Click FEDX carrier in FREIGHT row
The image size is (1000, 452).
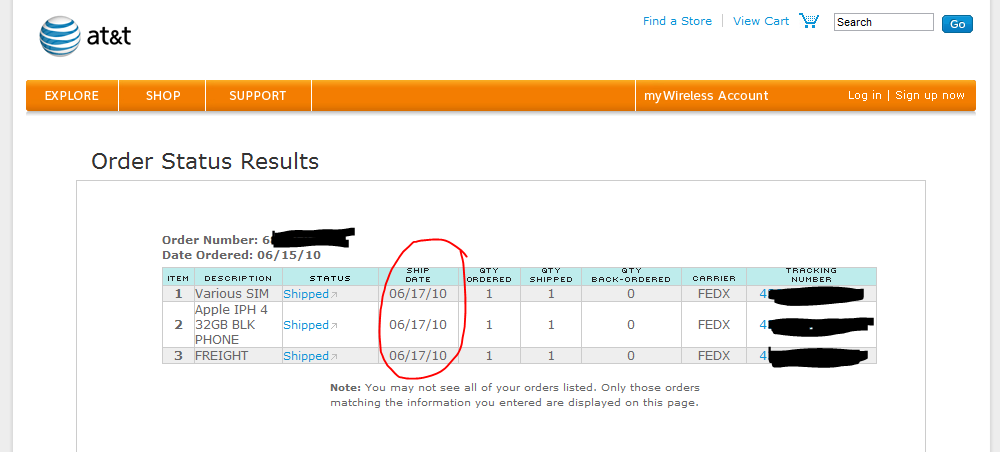(x=714, y=356)
